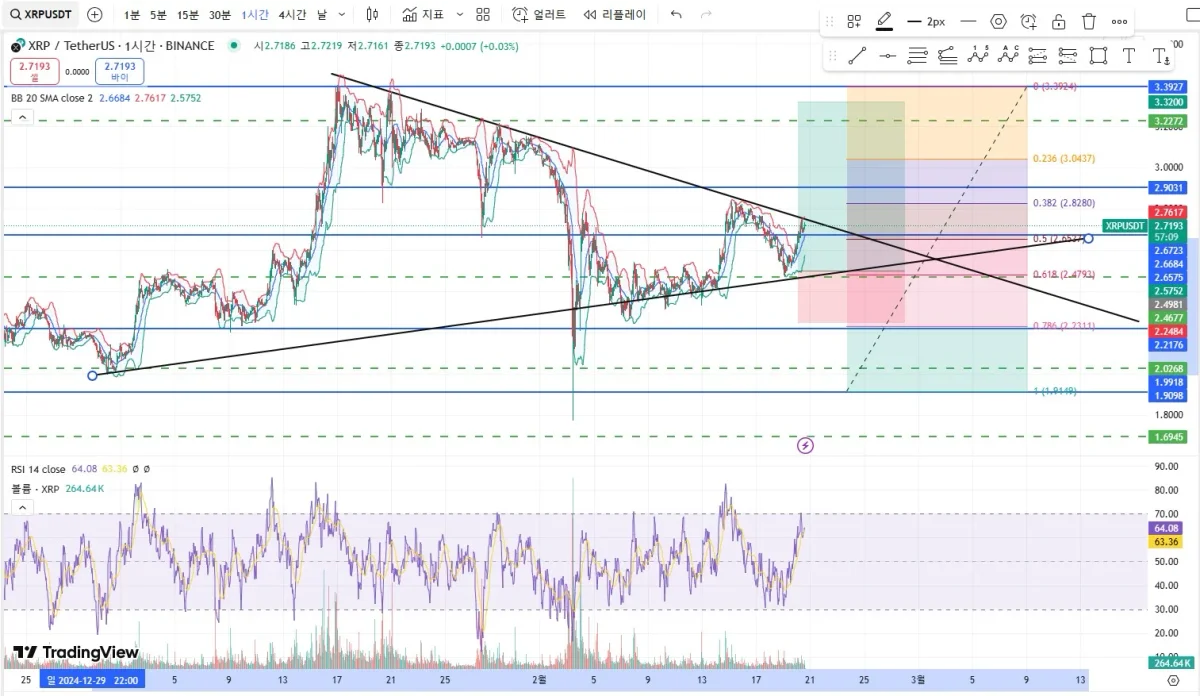Click the trendline's left anchor point circle
Image resolution: width=1200 pixels, height=696 pixels.
(93, 375)
